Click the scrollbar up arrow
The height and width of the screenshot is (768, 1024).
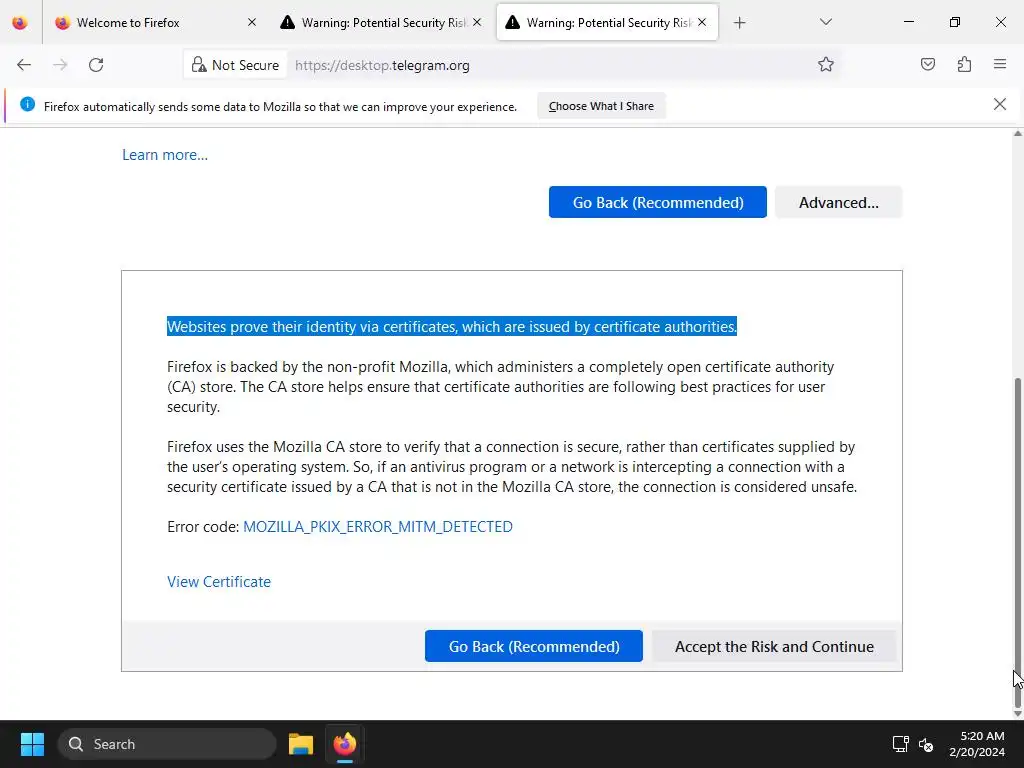click(x=1017, y=133)
